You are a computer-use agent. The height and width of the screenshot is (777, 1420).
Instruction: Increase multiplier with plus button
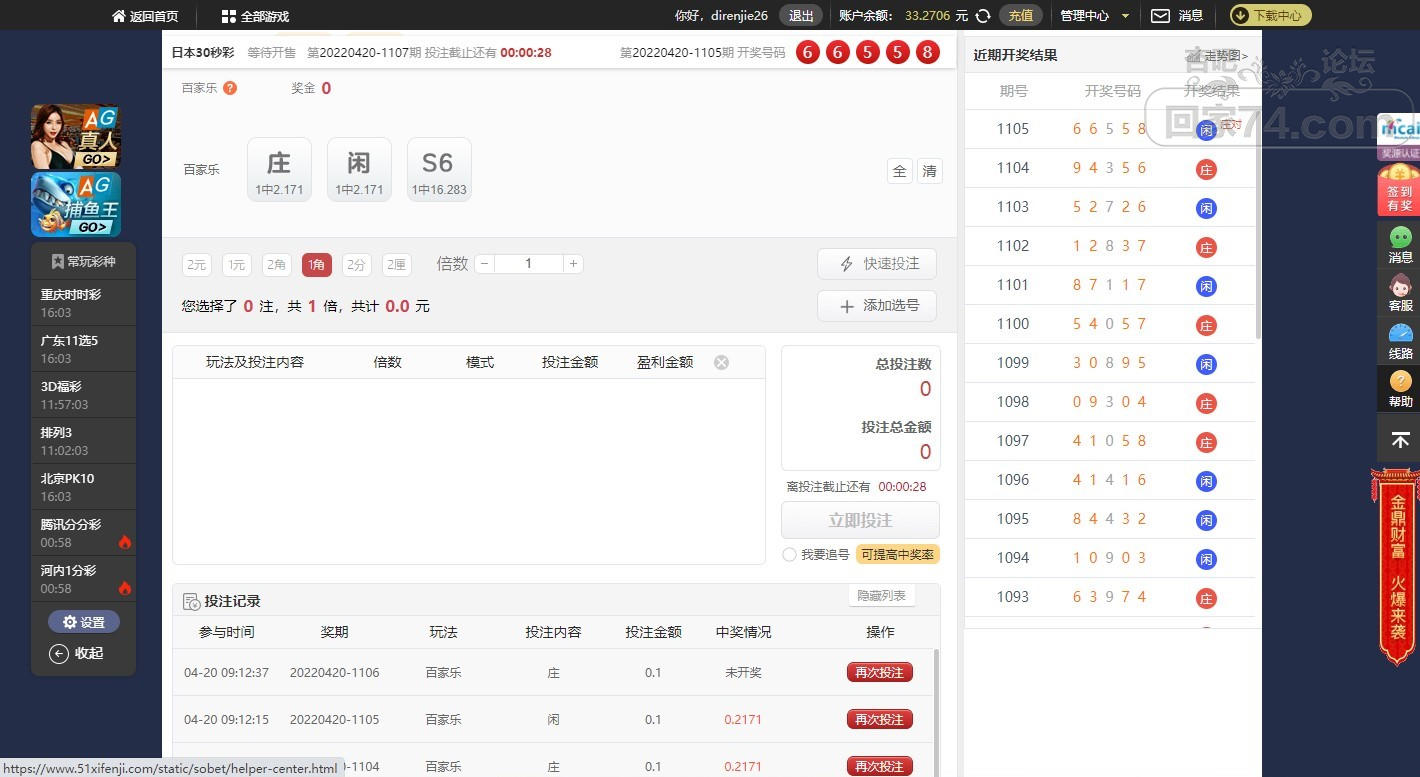tap(573, 264)
